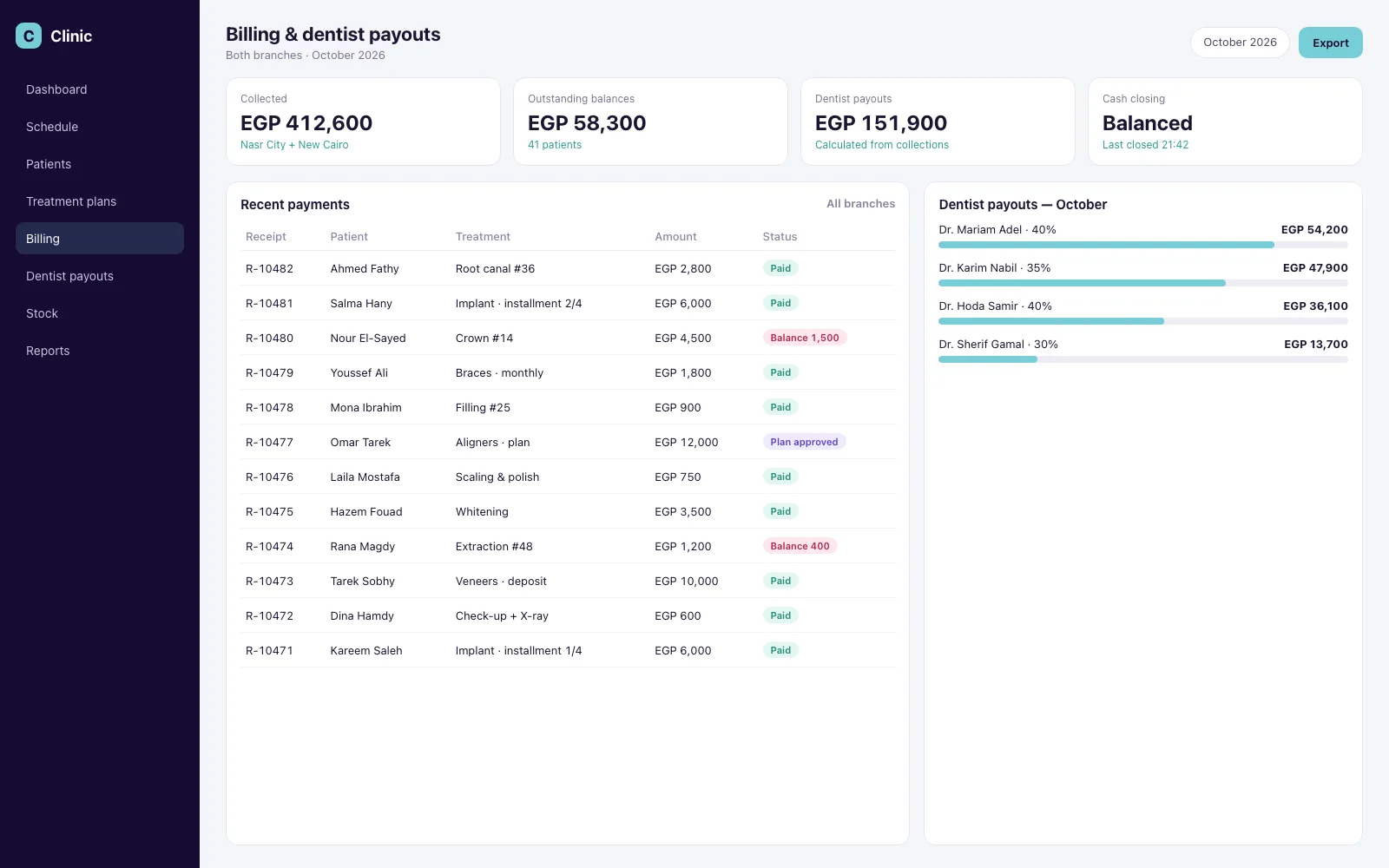
Task: Click the Paid badge for R-10482
Action: point(780,268)
